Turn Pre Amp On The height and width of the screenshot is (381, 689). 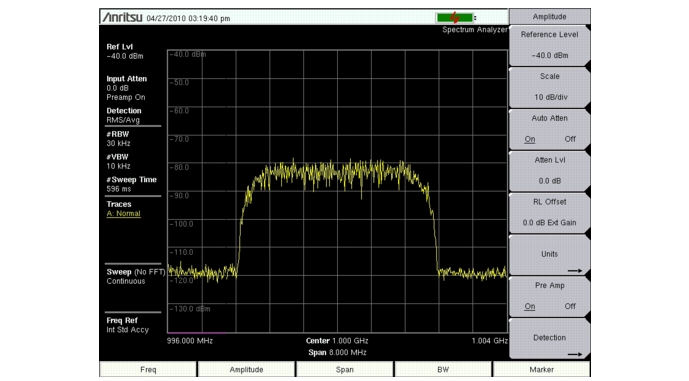click(x=529, y=306)
